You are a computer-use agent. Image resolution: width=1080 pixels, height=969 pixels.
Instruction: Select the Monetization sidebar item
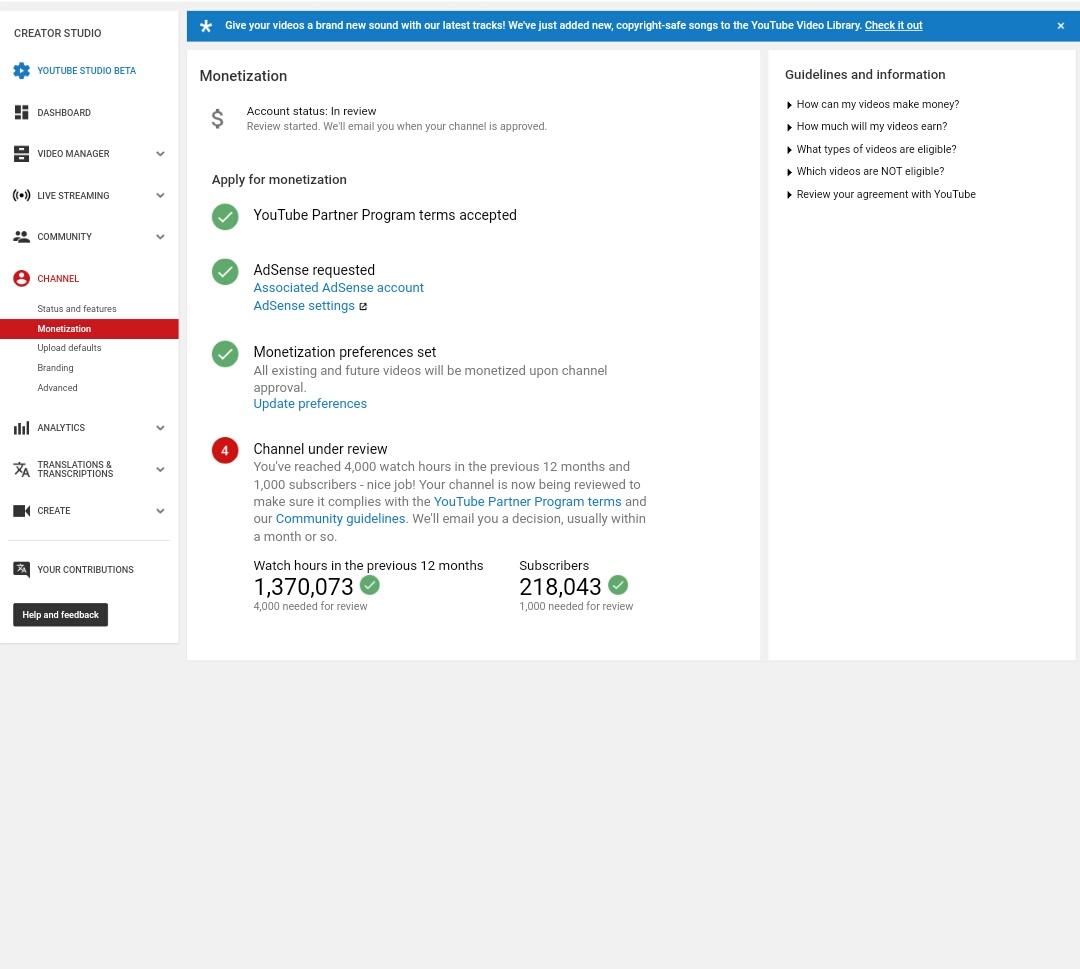pyautogui.click(x=89, y=329)
